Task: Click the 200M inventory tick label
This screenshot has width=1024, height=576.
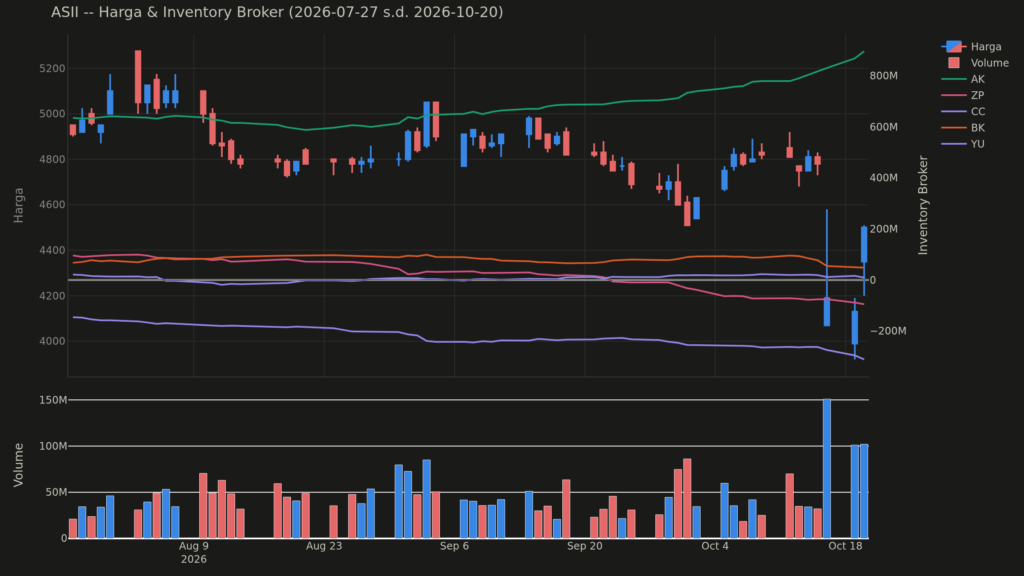Action: pyautogui.click(x=884, y=229)
